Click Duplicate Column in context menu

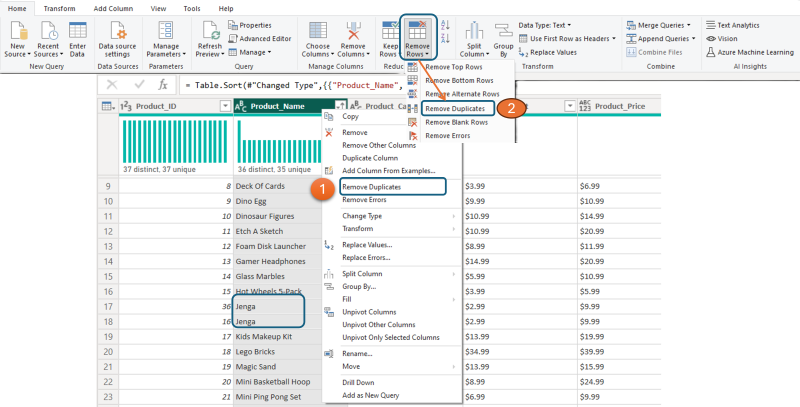[x=370, y=158]
